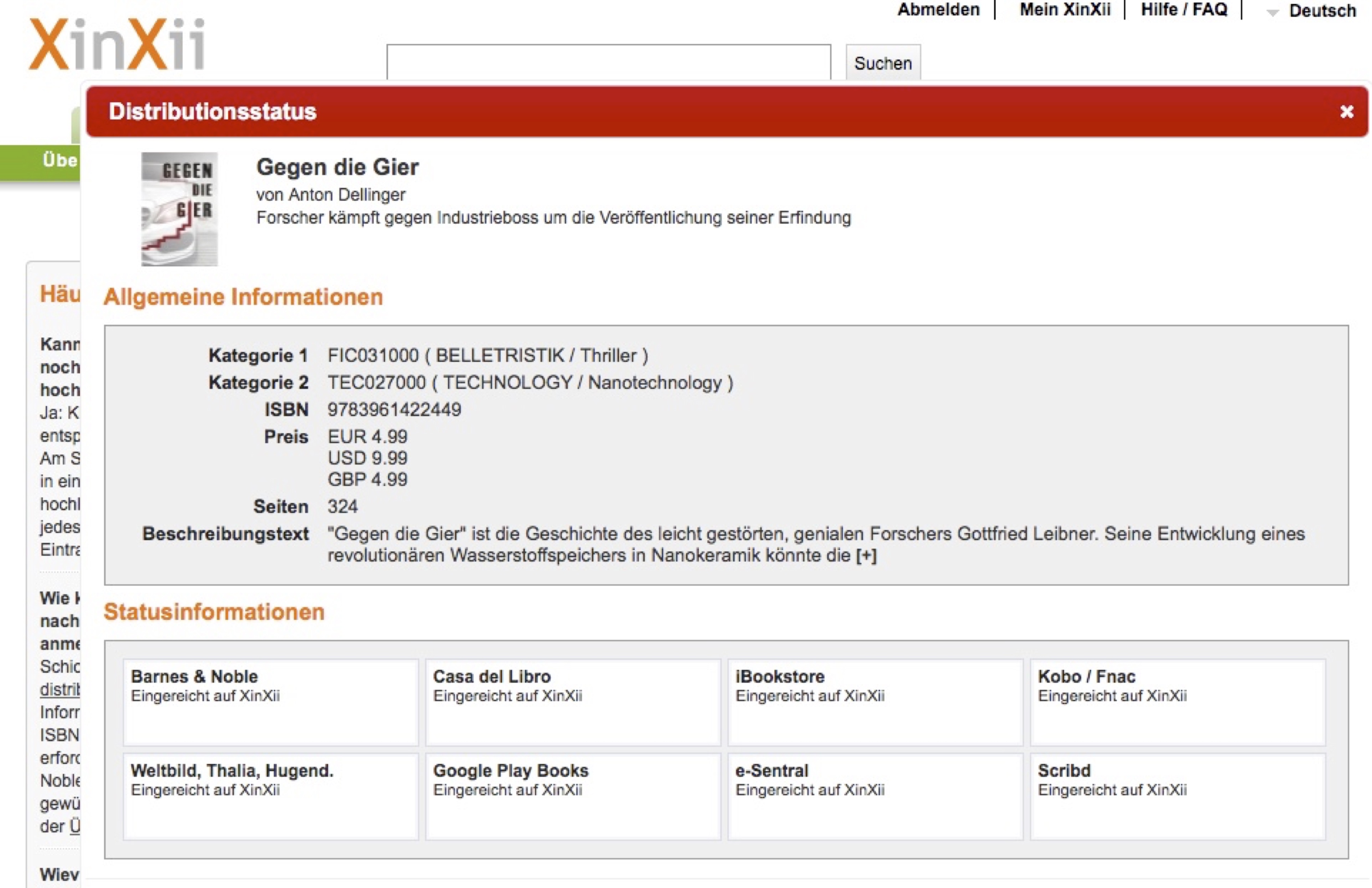
Task: Click the book title Gegen die Gier
Action: pyautogui.click(x=337, y=167)
